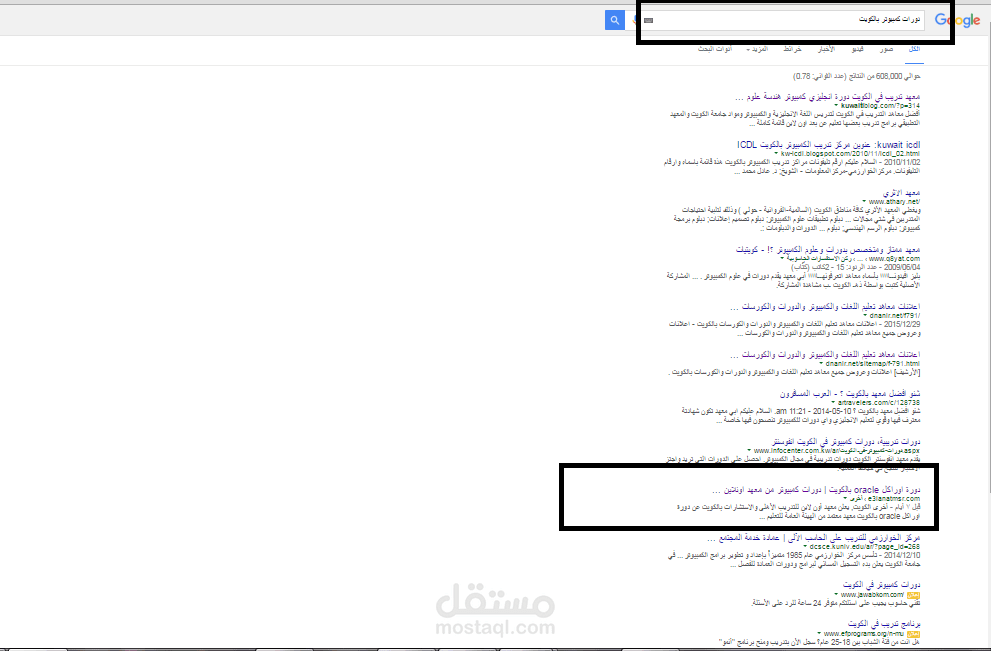Click the blue search magnifier button
The width and height of the screenshot is (991, 651).
(x=614, y=20)
